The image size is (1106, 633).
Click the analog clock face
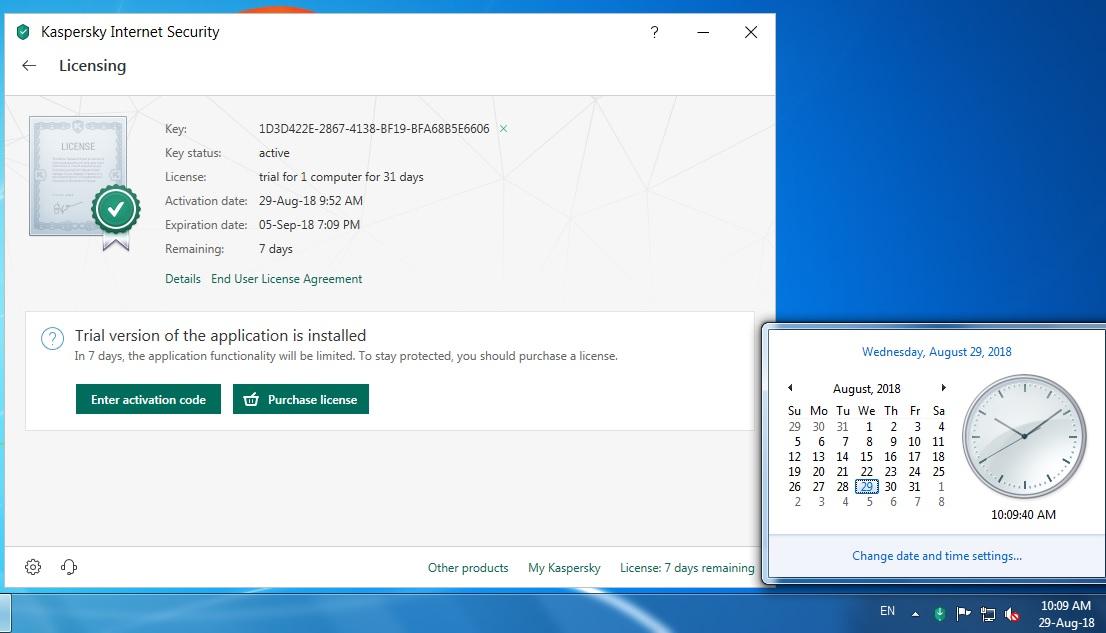click(x=1024, y=436)
